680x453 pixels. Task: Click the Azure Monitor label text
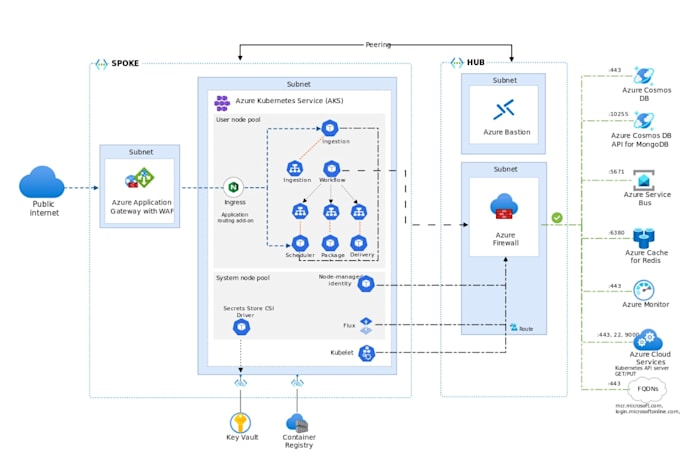tap(646, 304)
